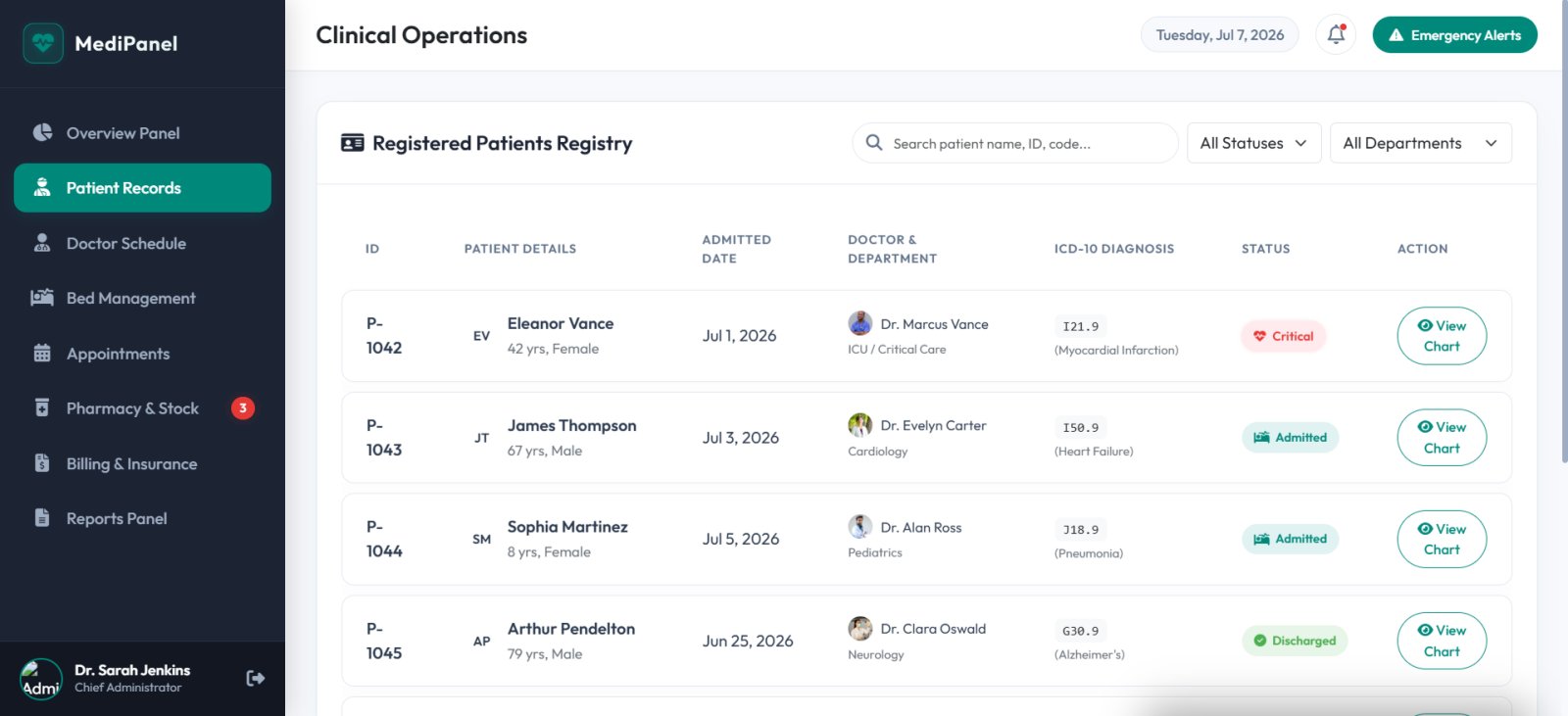Click Dr. Sarah Jenkins profile avatar
This screenshot has width=1568, height=716.
tap(41, 679)
